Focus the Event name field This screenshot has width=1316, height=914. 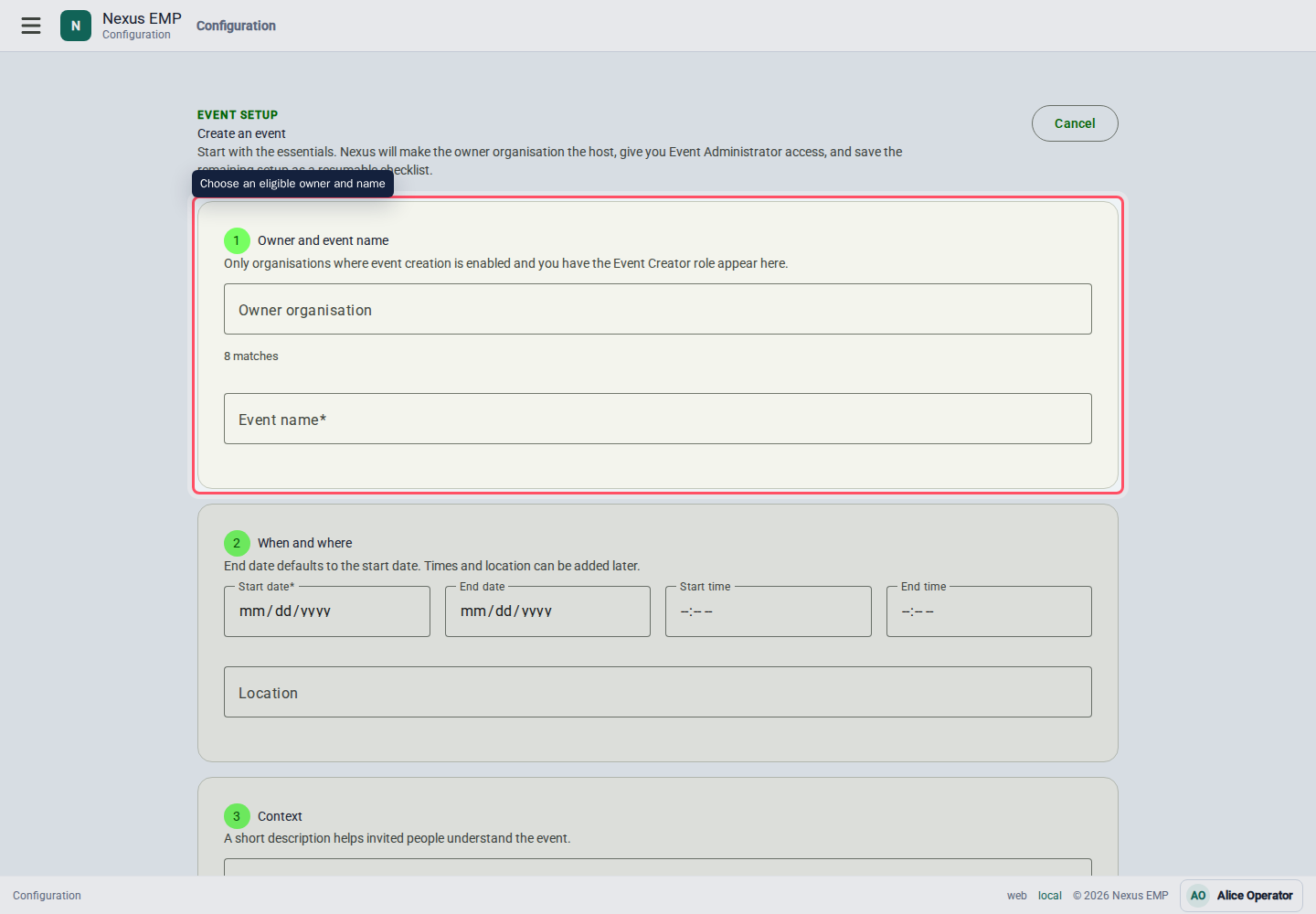[658, 419]
